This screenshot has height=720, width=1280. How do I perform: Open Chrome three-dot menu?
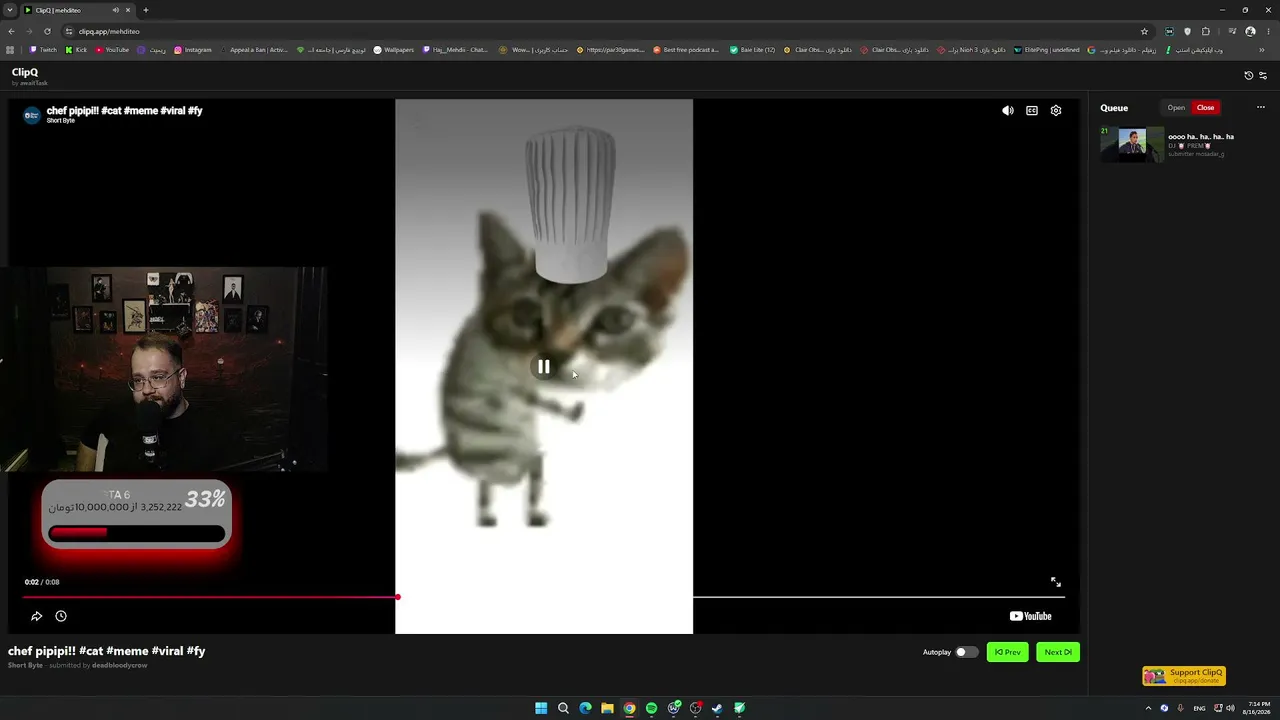point(1267,31)
